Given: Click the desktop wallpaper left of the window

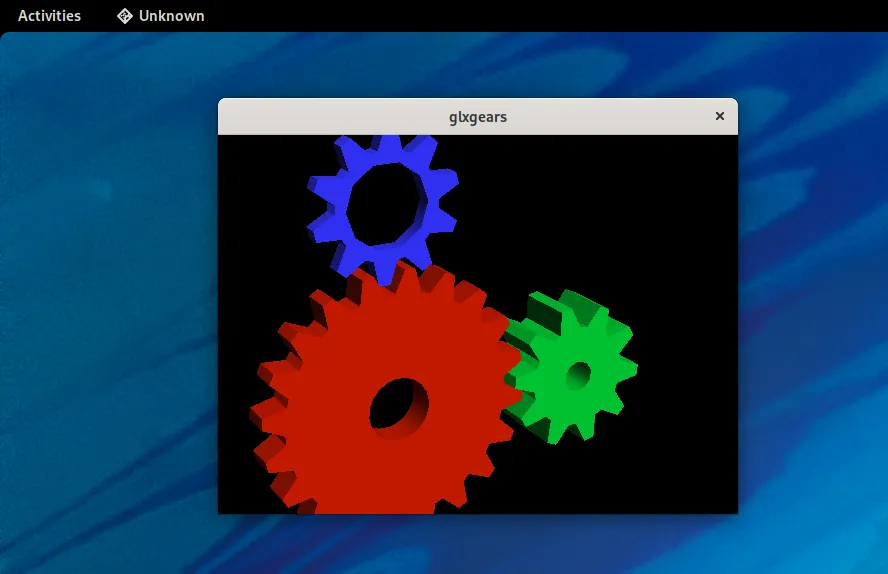Looking at the screenshot, I should coord(110,300).
